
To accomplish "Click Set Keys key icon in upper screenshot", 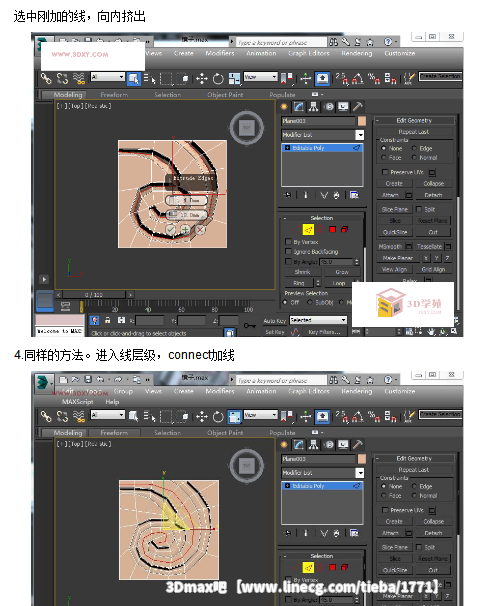I will (x=250, y=326).
